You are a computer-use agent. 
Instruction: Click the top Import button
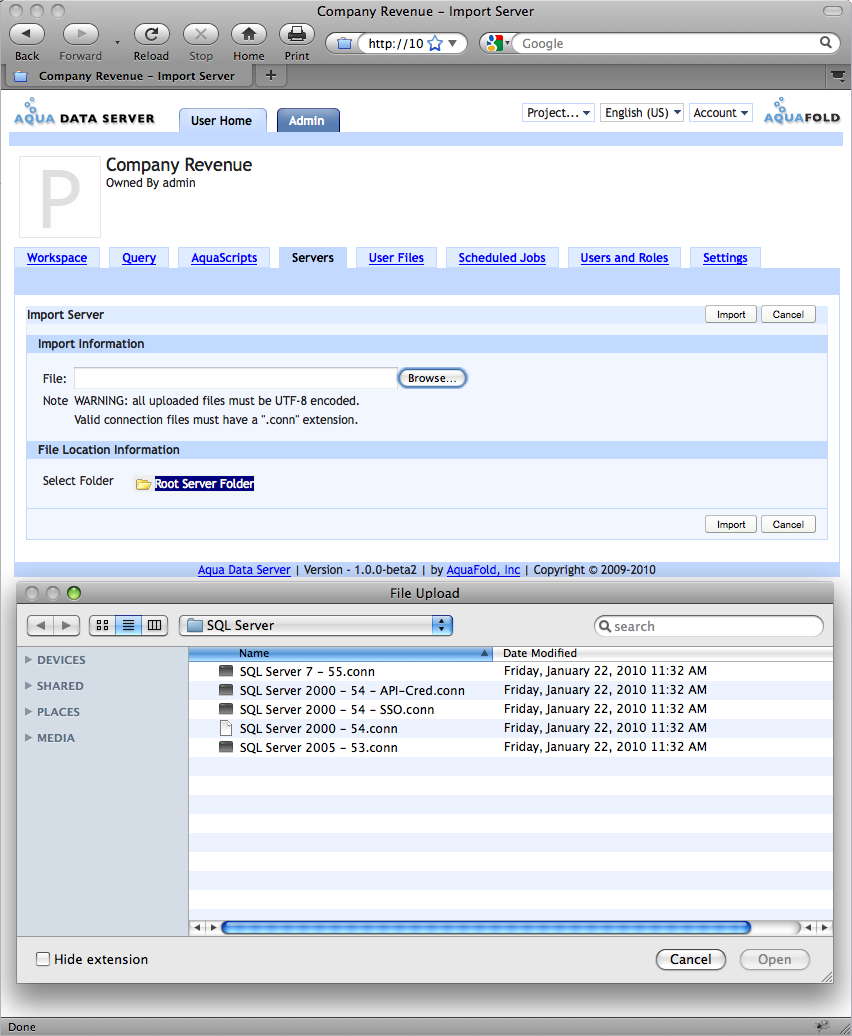pos(730,314)
